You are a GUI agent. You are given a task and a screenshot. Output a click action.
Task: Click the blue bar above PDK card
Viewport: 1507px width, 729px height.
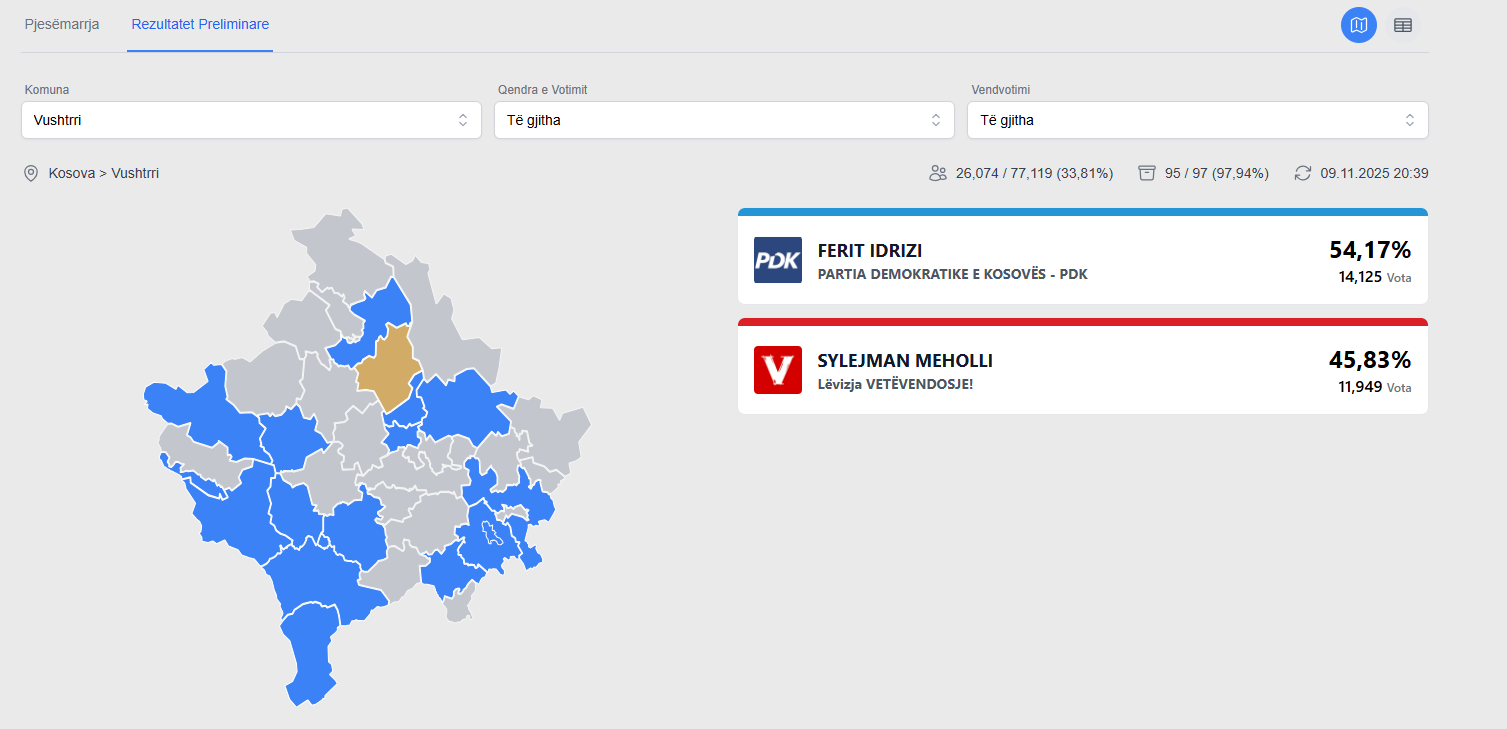click(1082, 212)
